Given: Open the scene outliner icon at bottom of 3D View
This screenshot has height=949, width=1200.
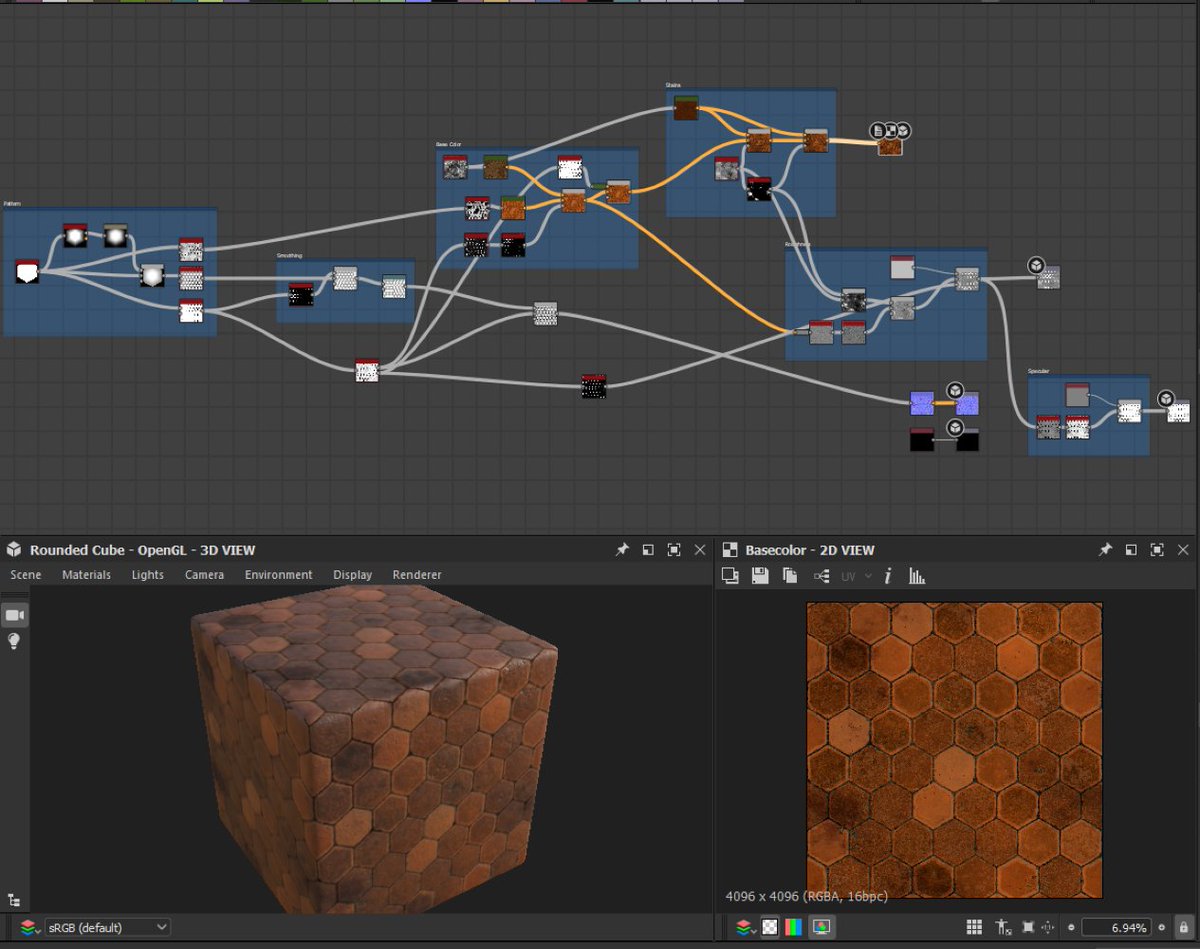Looking at the screenshot, I should pyautogui.click(x=14, y=900).
